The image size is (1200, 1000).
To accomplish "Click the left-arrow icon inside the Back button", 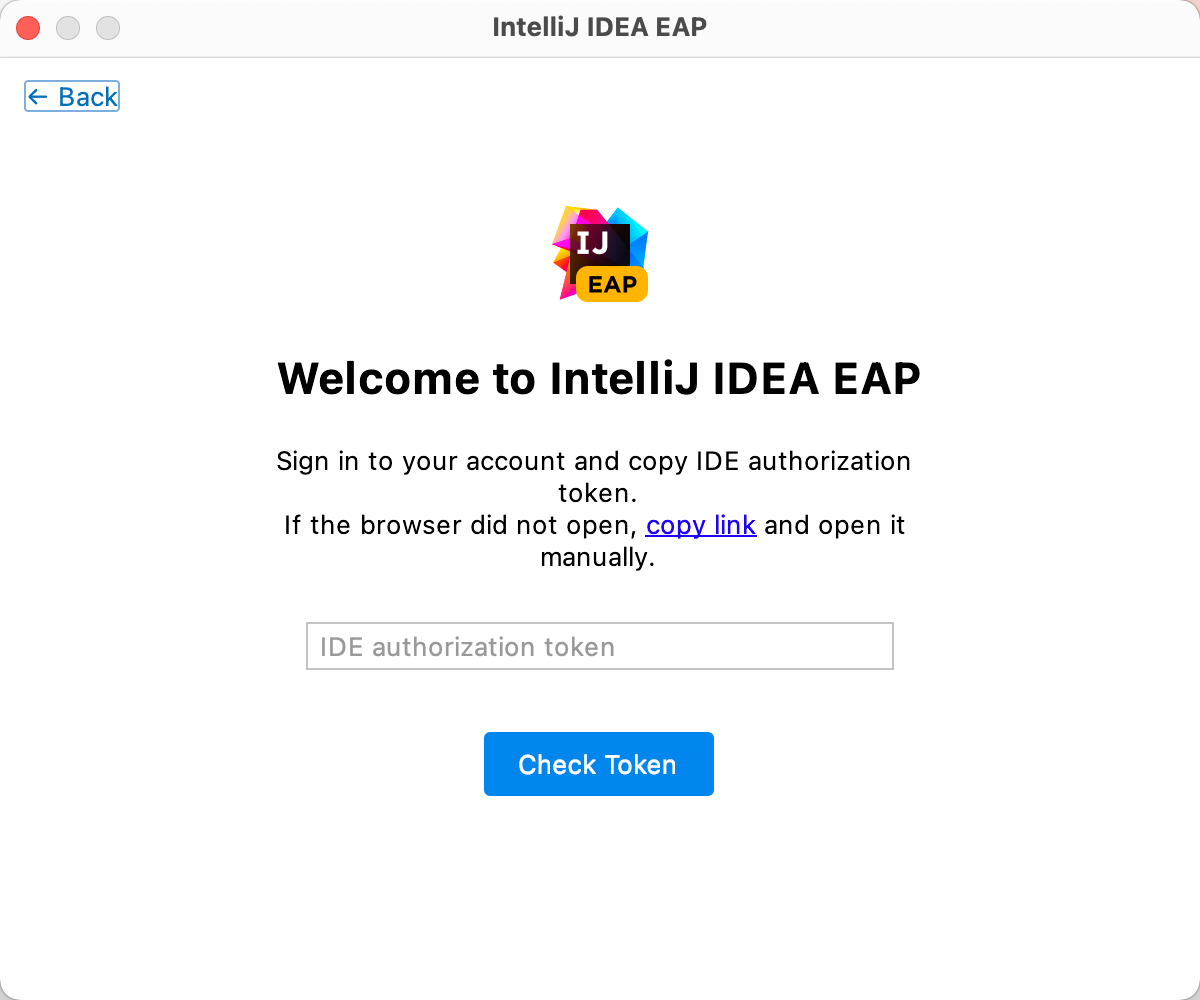I will [x=39, y=96].
